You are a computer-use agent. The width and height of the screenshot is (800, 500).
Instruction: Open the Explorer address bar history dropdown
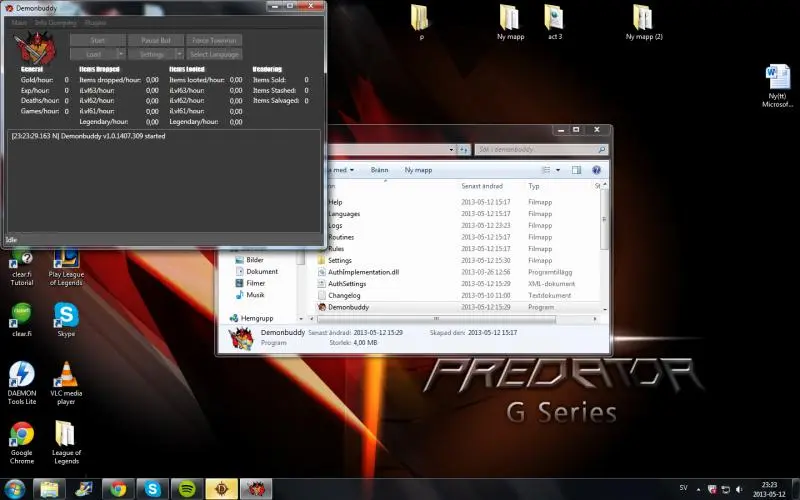pos(451,149)
